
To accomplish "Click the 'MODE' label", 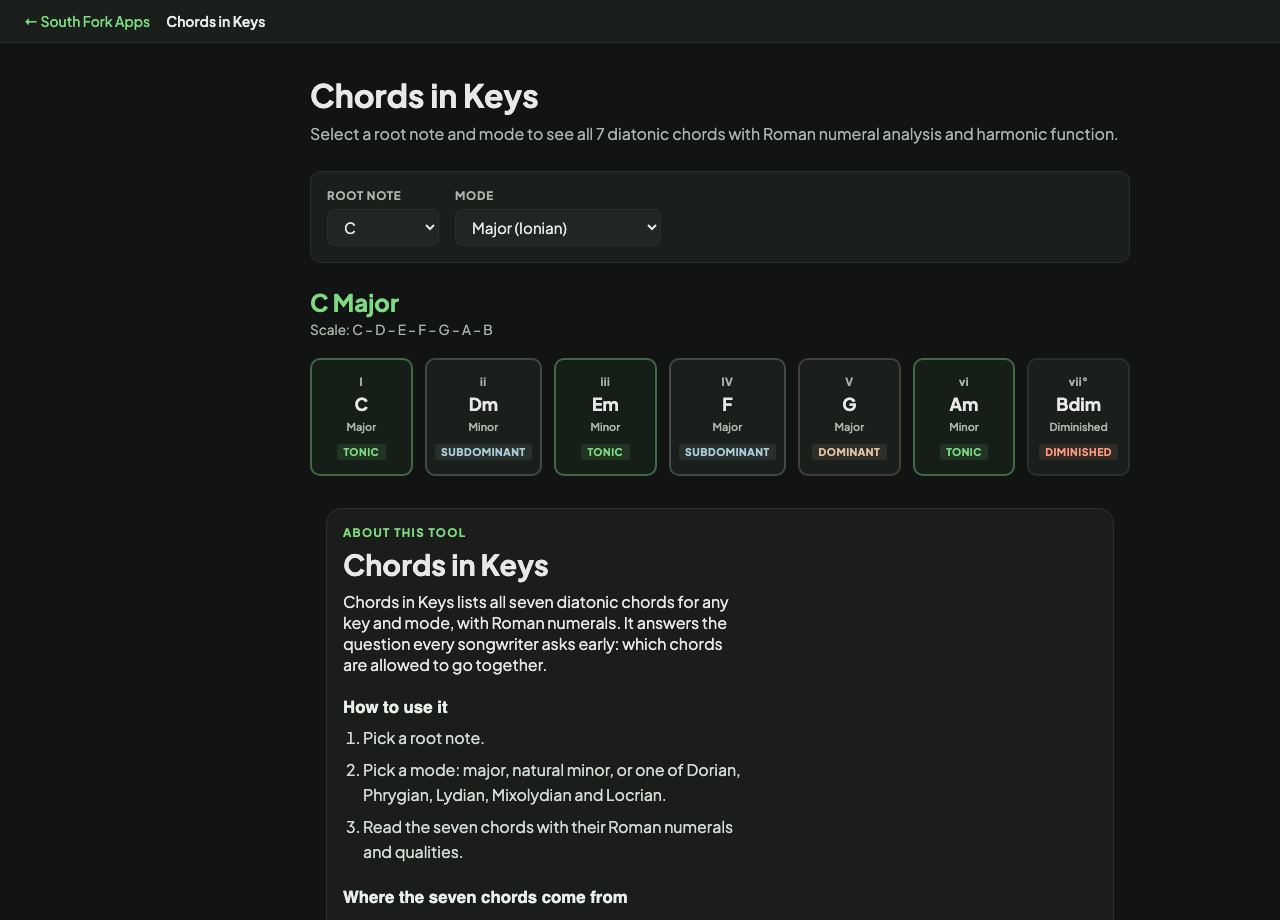I will [x=474, y=196].
